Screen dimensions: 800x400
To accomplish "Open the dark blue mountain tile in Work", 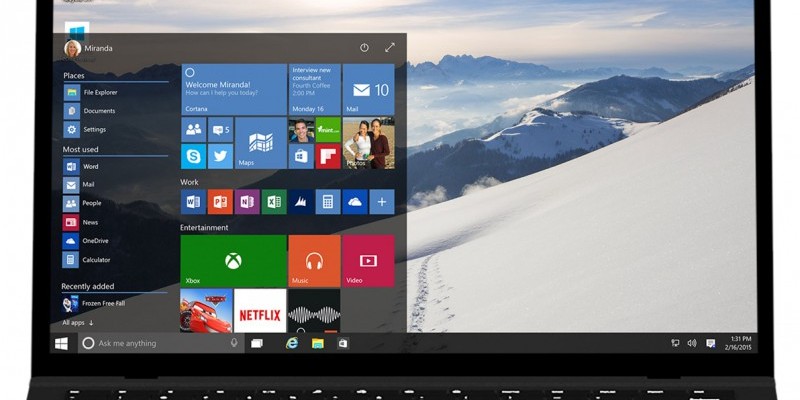I will pyautogui.click(x=301, y=202).
